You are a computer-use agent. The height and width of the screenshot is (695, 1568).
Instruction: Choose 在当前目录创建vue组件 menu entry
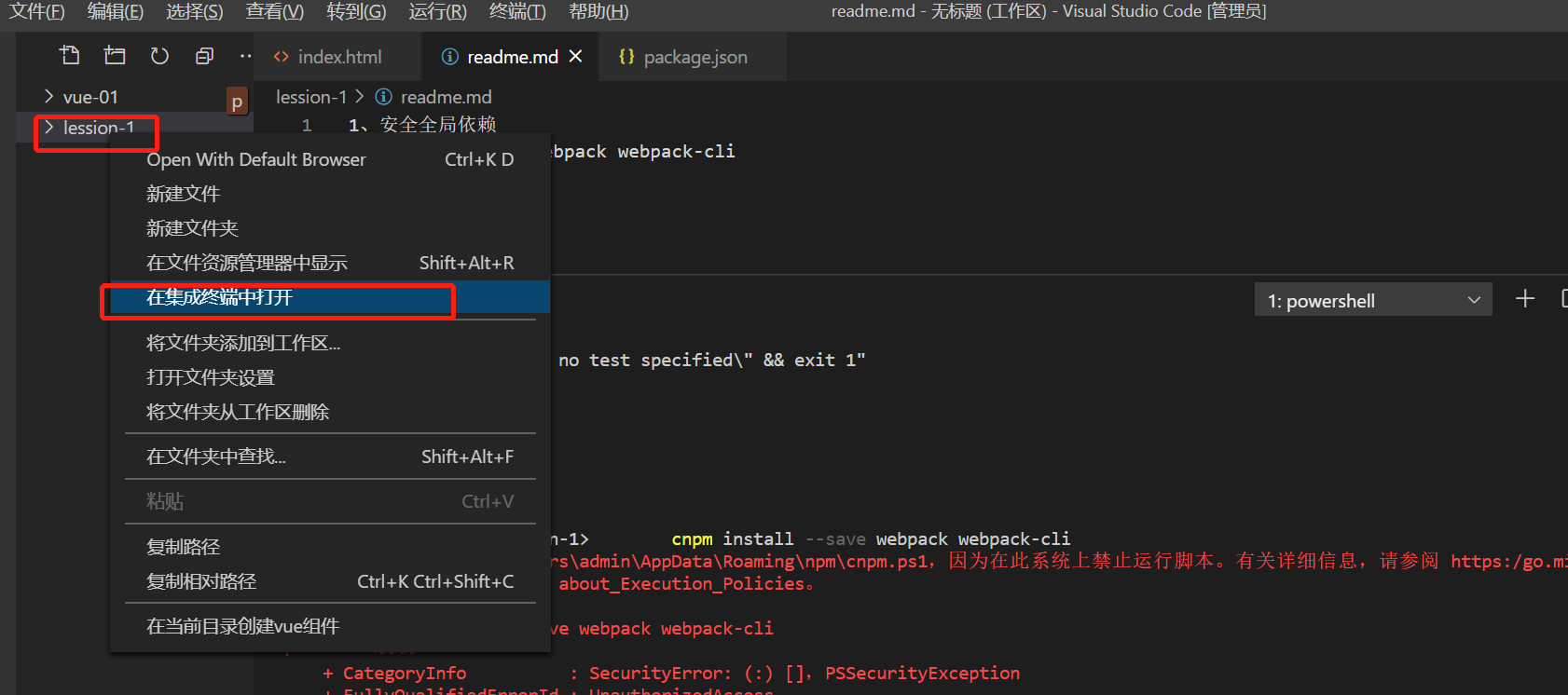pos(330,626)
